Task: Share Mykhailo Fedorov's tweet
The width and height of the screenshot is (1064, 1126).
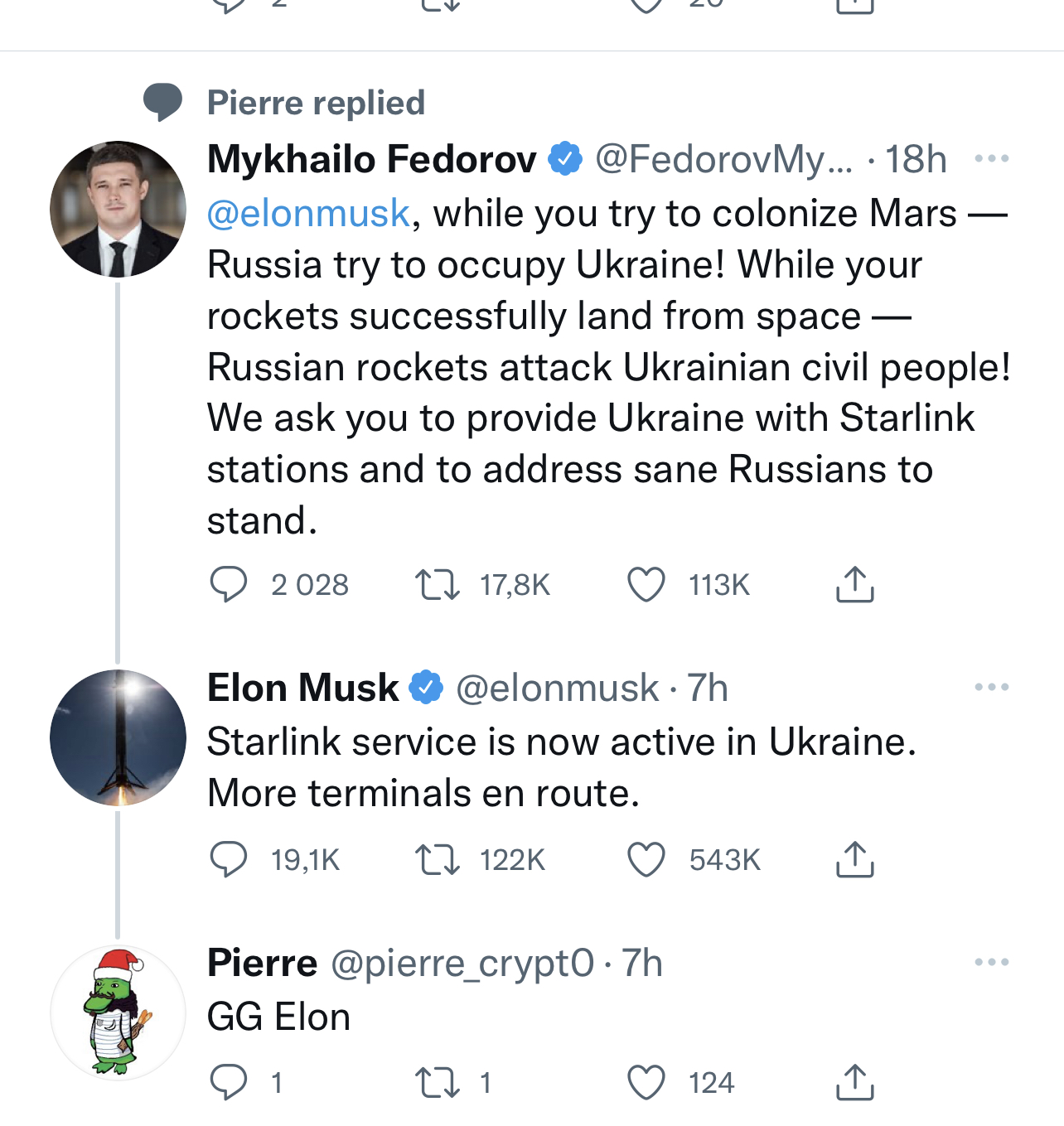Action: [855, 584]
